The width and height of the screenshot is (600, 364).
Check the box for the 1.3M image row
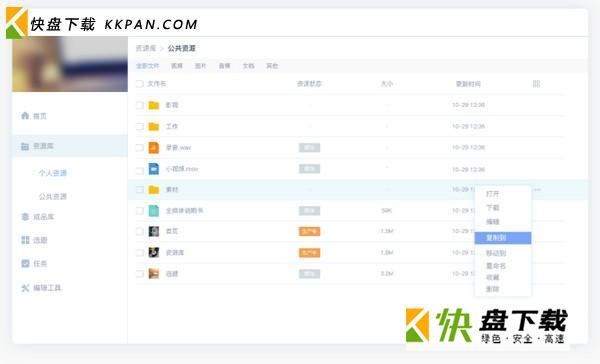140,231
